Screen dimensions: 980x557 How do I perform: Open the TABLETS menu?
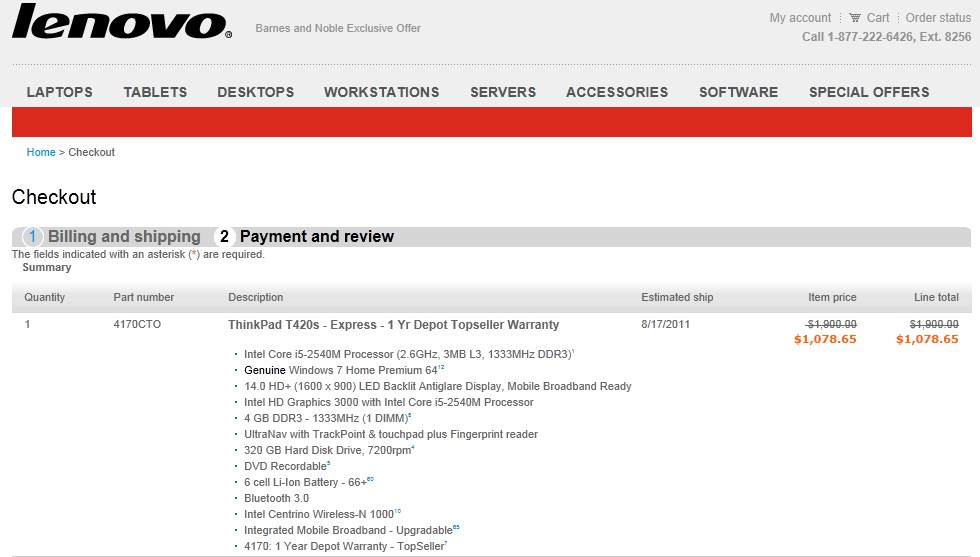click(x=155, y=92)
